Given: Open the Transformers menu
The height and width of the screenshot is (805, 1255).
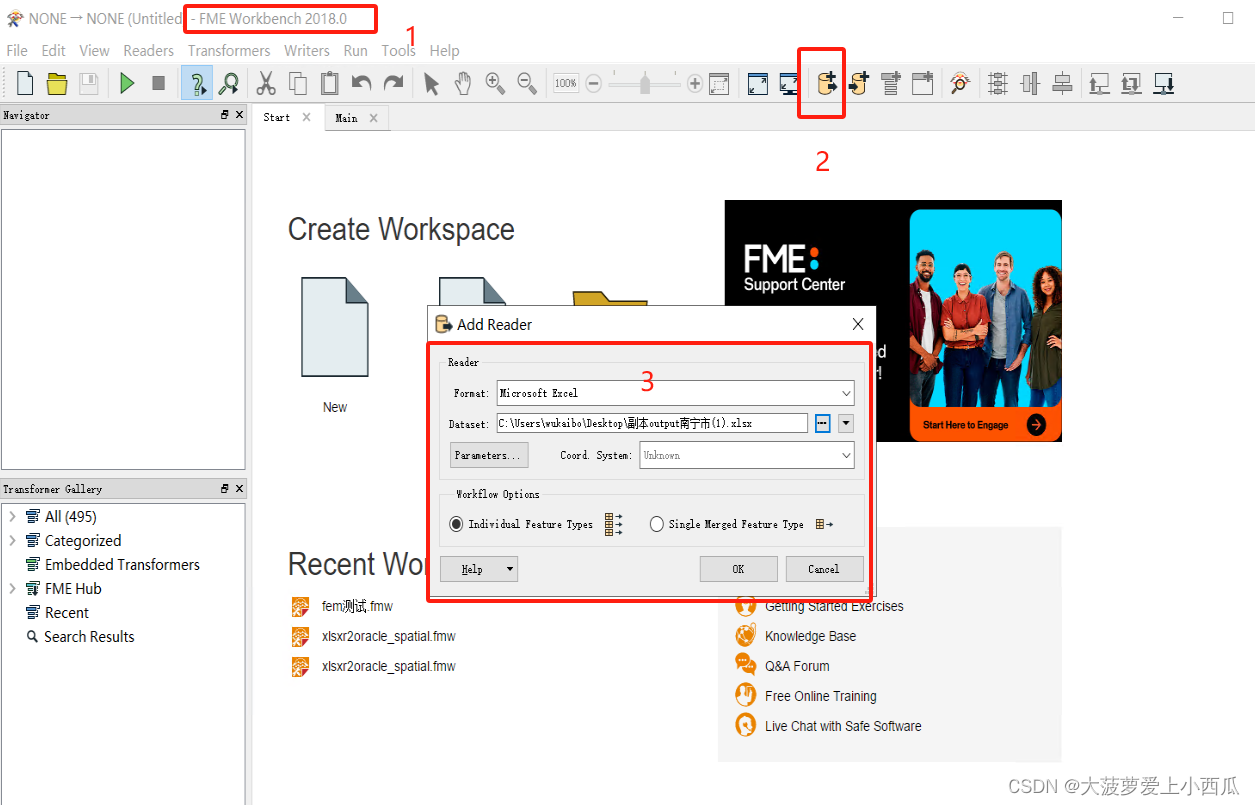Looking at the screenshot, I should tap(228, 50).
